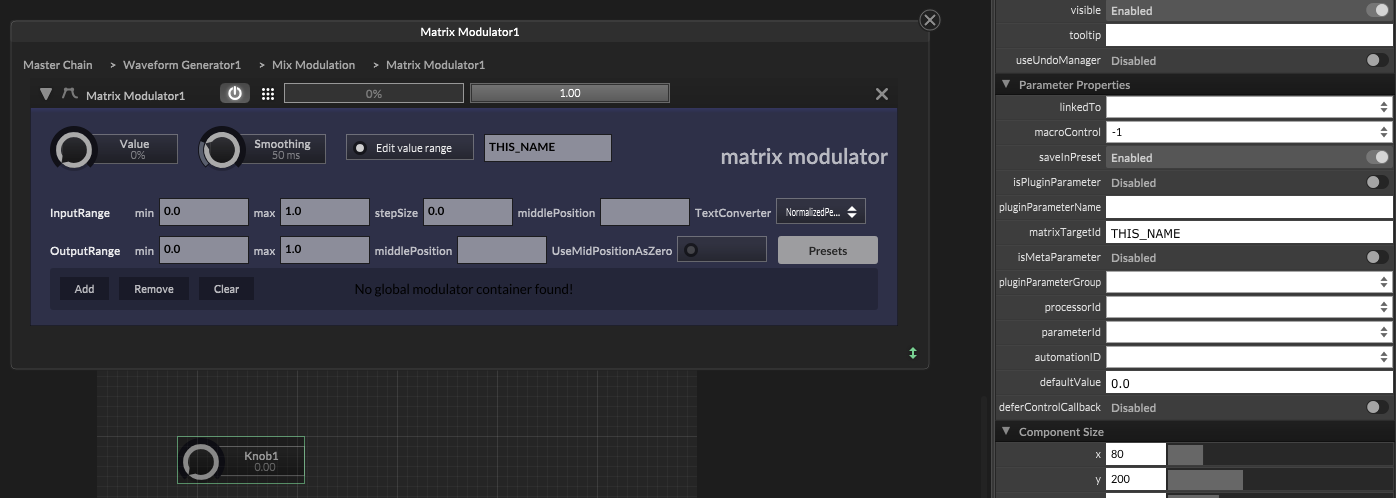Click the y position value field
1396x498 pixels.
pyautogui.click(x=1136, y=479)
